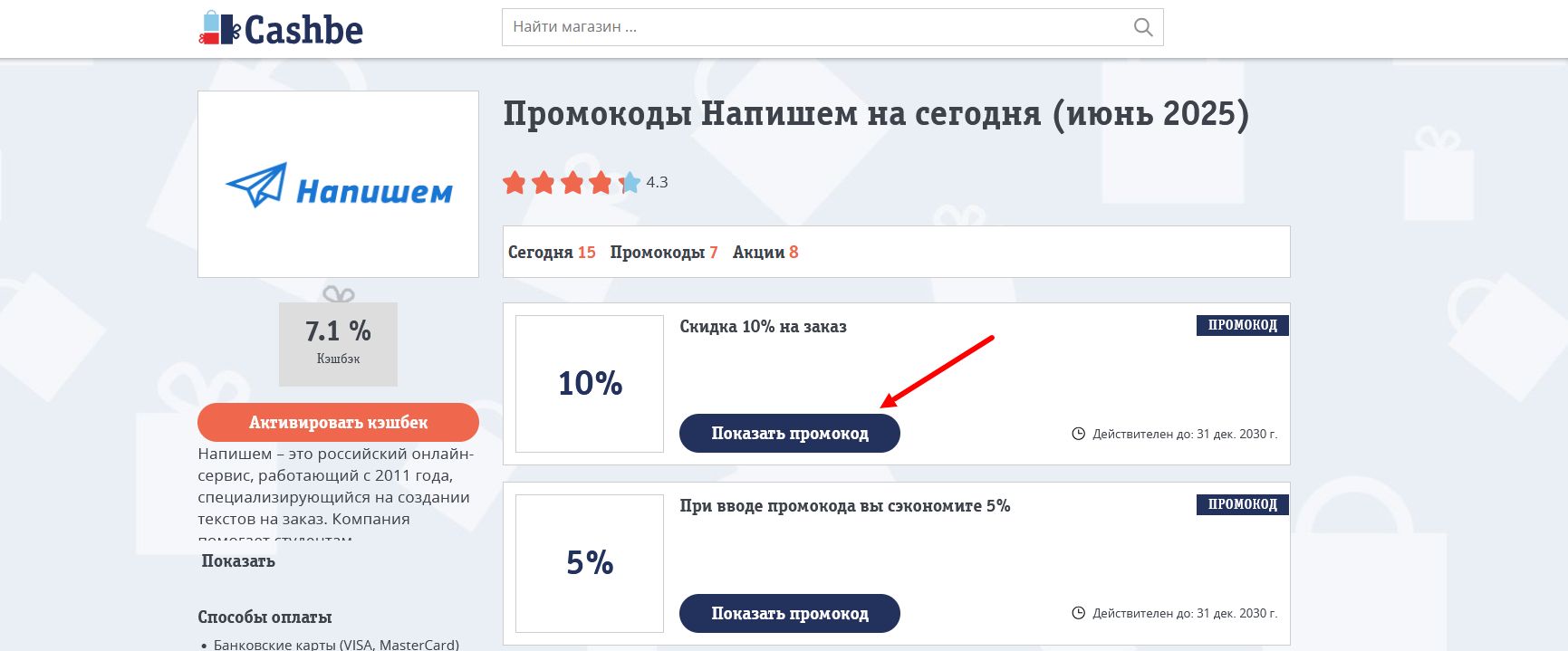Click expiry date text on the 10% offer
This screenshot has height=651, width=1568.
[x=1185, y=434]
